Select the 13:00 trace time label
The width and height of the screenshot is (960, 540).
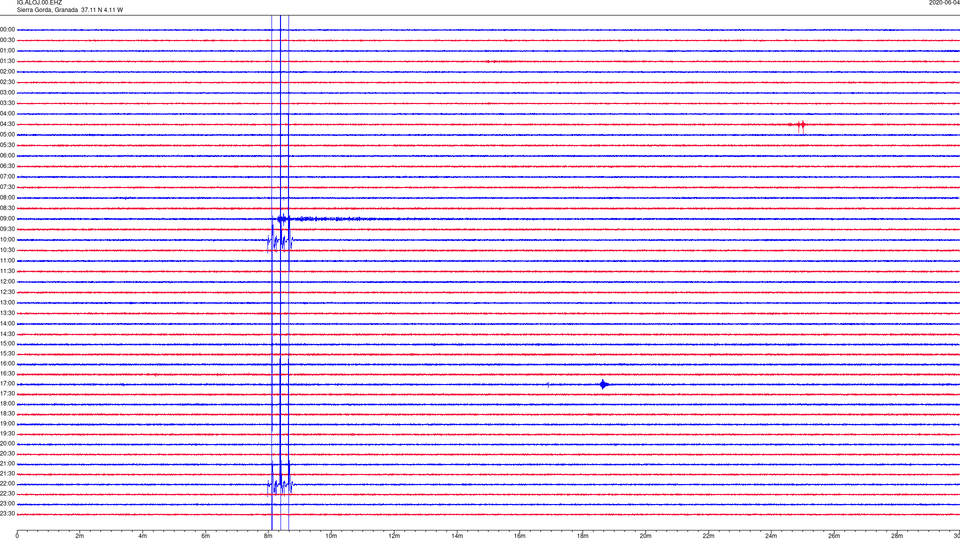point(8,302)
